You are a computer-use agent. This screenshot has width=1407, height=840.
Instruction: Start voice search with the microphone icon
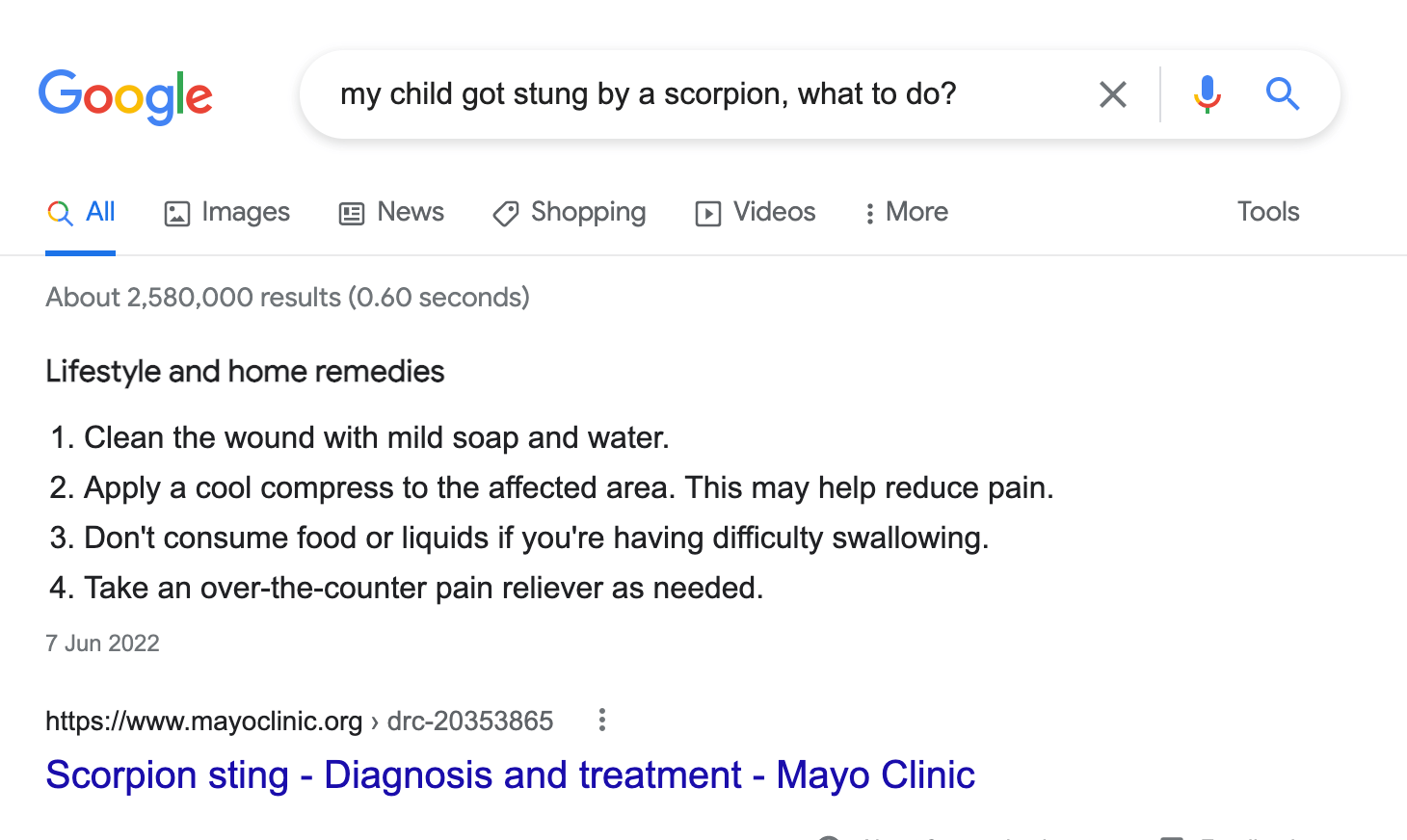coord(1207,94)
